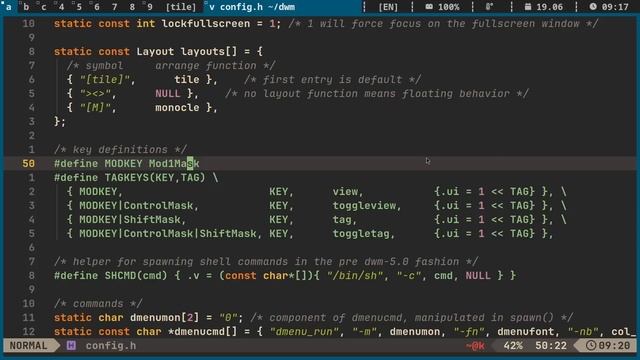The width and height of the screenshot is (640, 360).
Task: Switch to dwm tag b
Action: [x=26, y=7]
